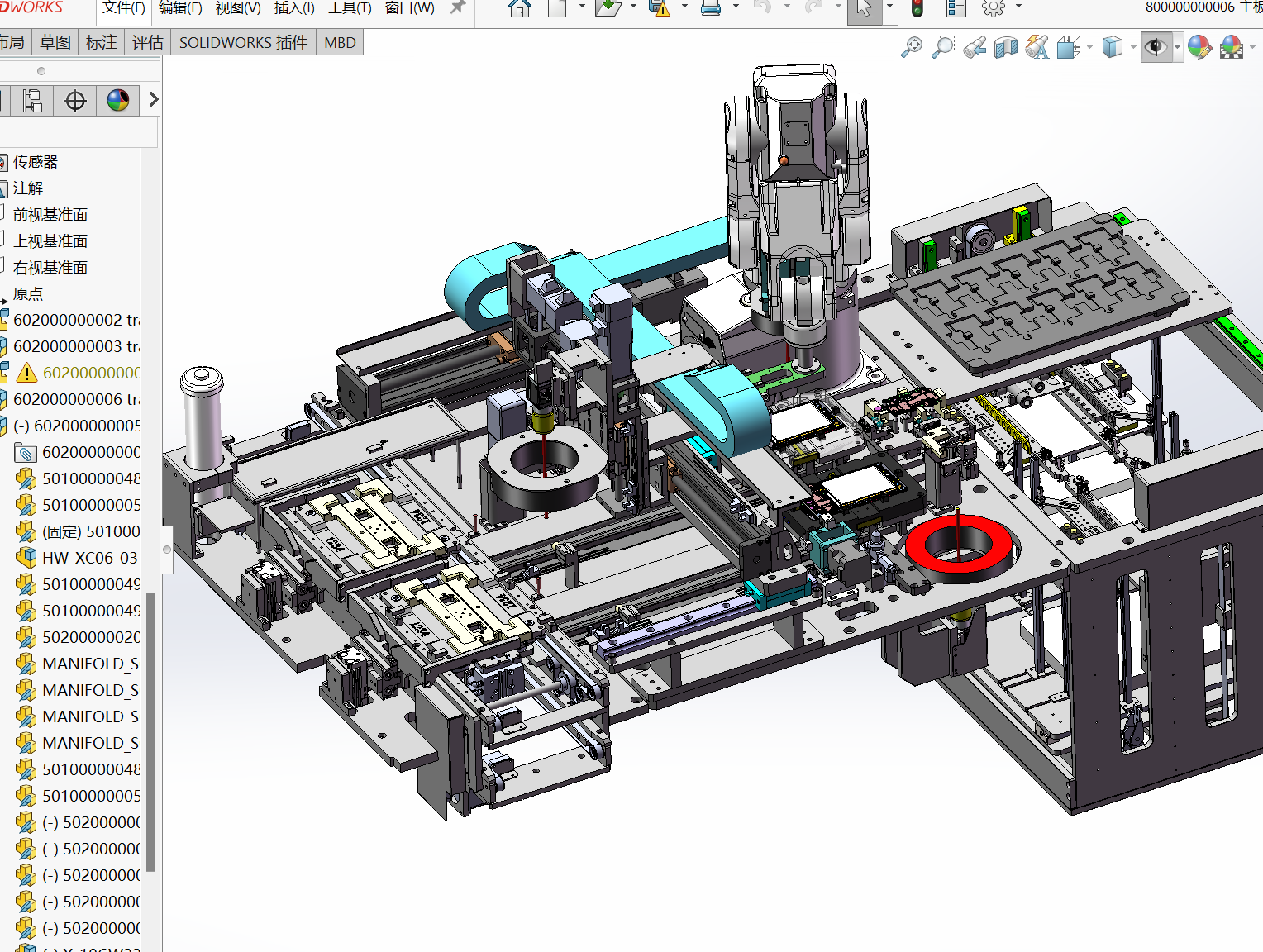
Task: Open the 插入(I) menu
Action: point(294,8)
